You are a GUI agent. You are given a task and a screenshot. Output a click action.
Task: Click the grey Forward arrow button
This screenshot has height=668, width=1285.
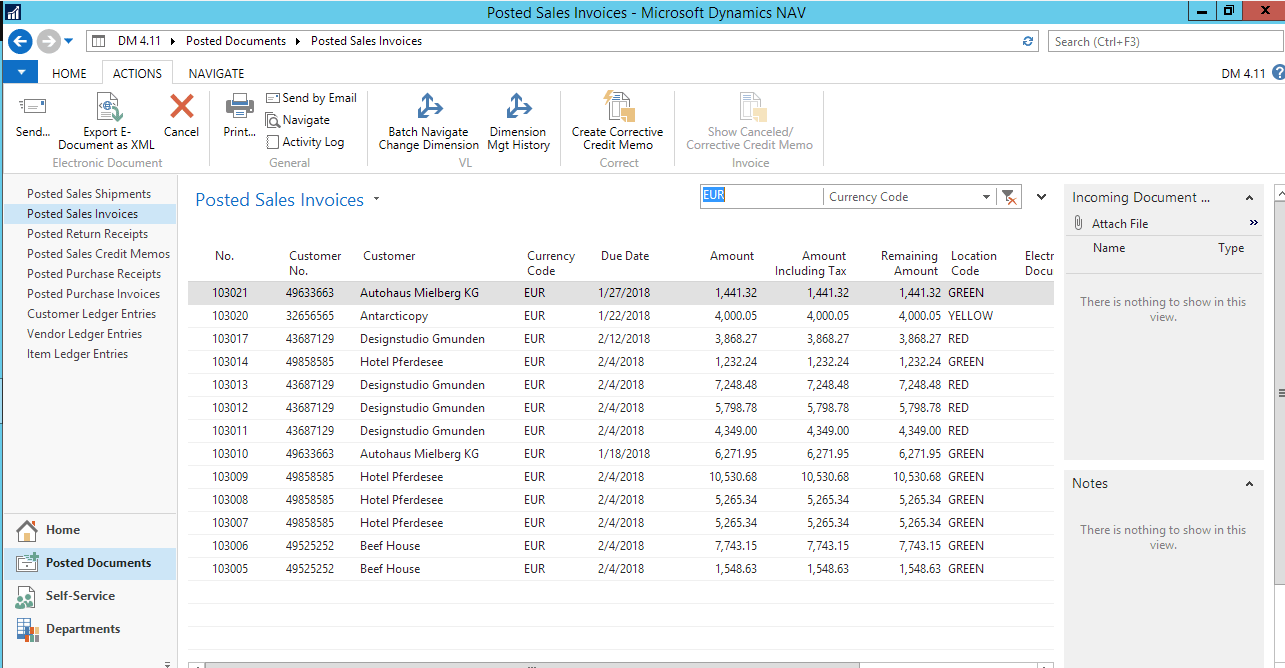point(48,41)
